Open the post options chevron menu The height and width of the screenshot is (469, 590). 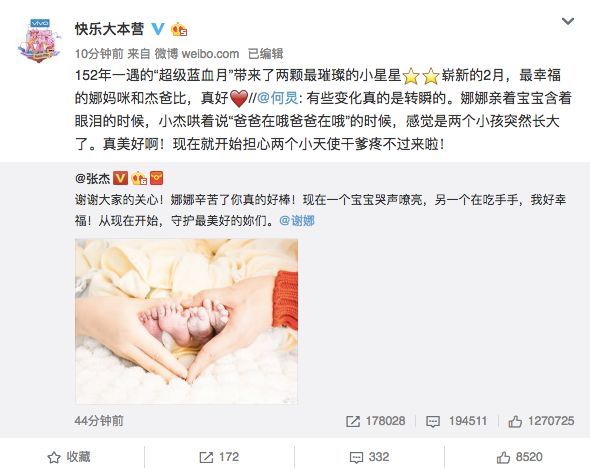click(567, 21)
